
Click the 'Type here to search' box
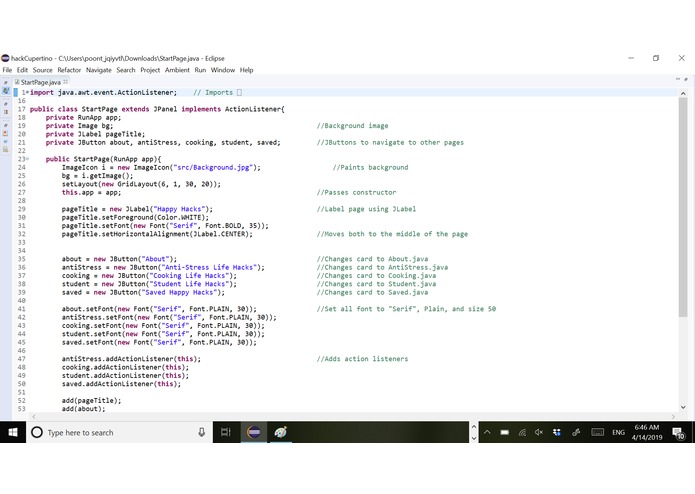(x=119, y=432)
